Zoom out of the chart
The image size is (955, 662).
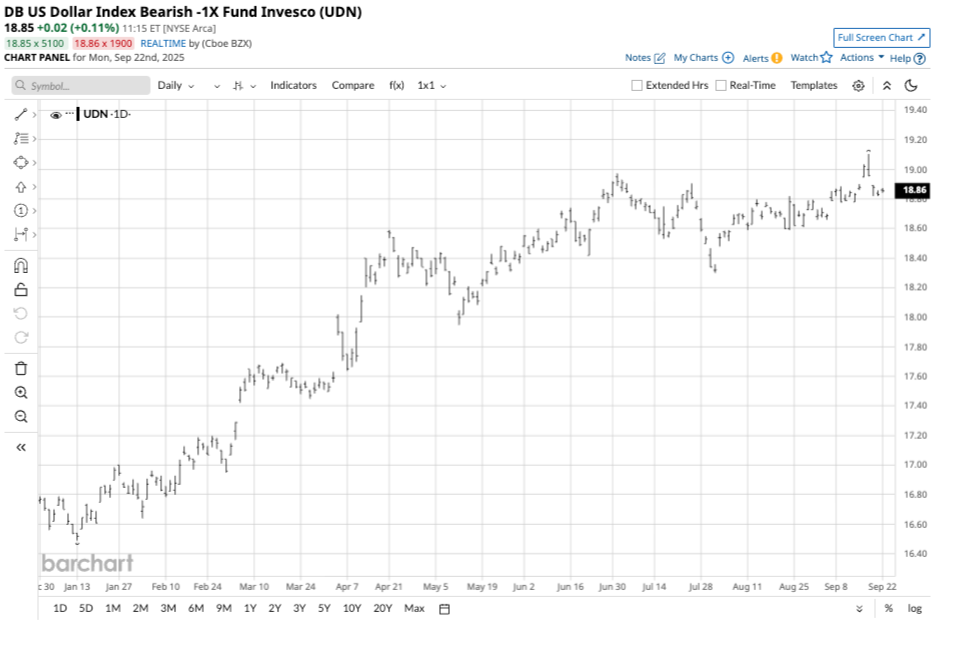21,417
